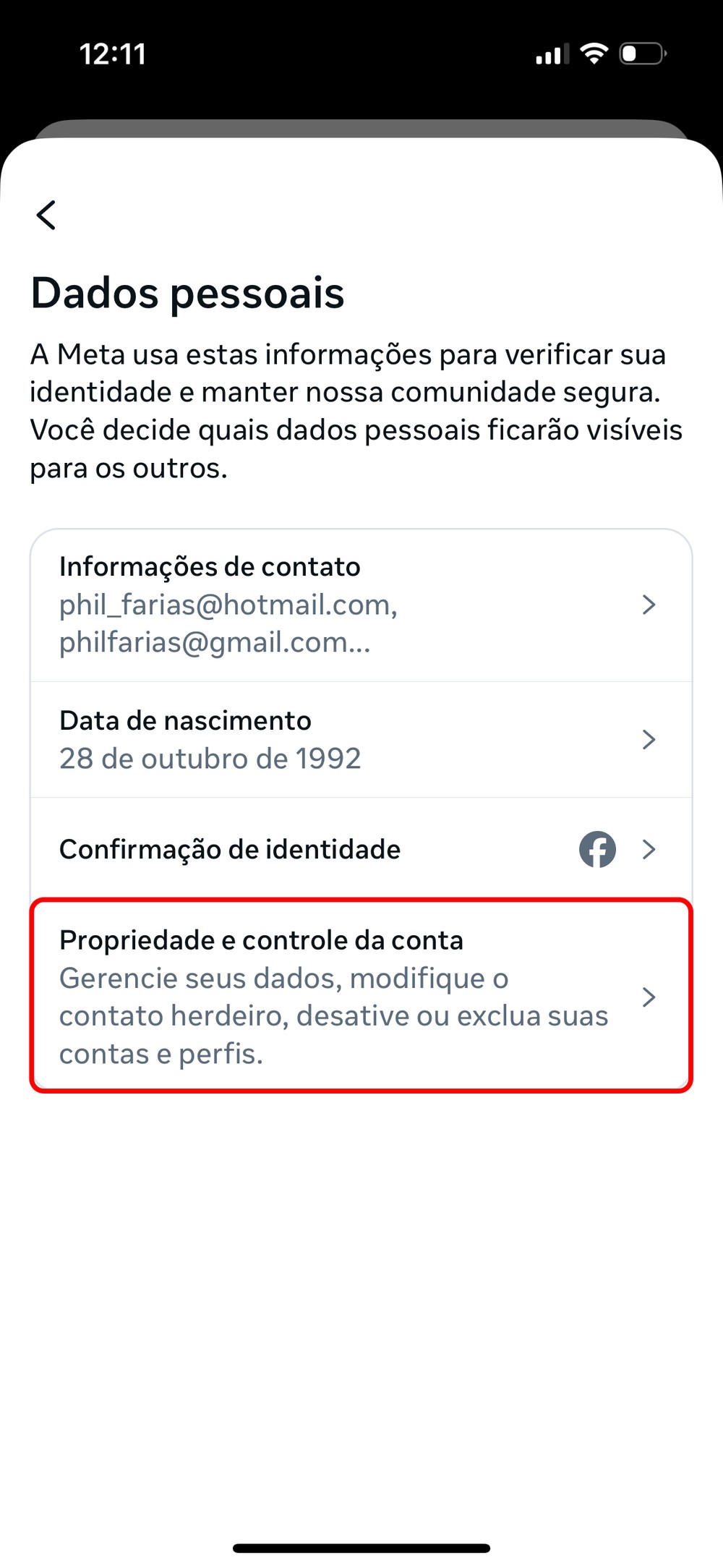This screenshot has width=723, height=1568.
Task: Tap the 12:11 status bar clock
Action: (x=113, y=54)
